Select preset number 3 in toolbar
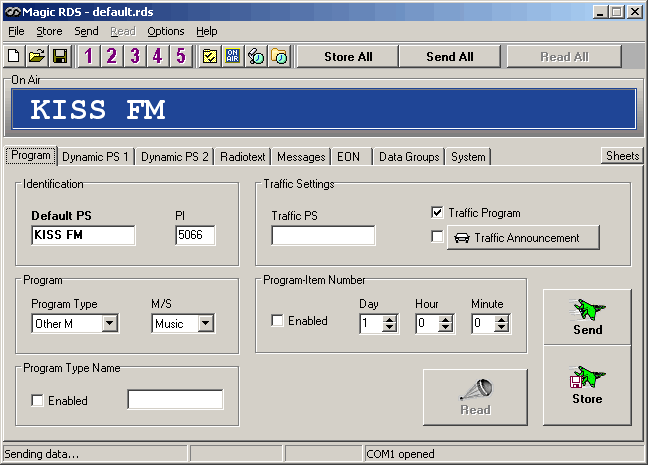This screenshot has height=465, width=648. 135,56
